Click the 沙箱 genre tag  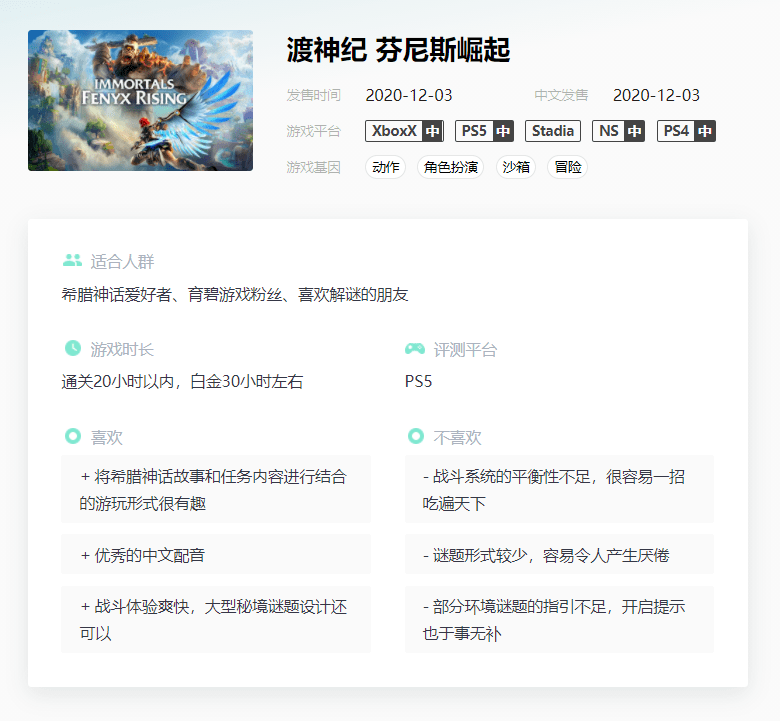[516, 167]
